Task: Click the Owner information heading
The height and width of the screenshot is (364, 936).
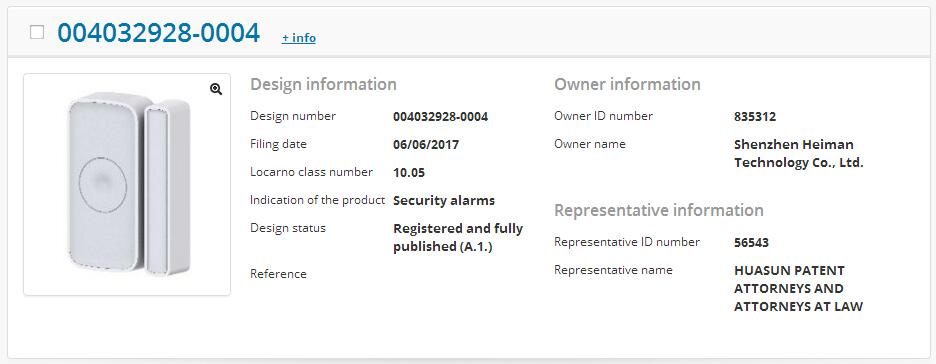Action: point(627,84)
